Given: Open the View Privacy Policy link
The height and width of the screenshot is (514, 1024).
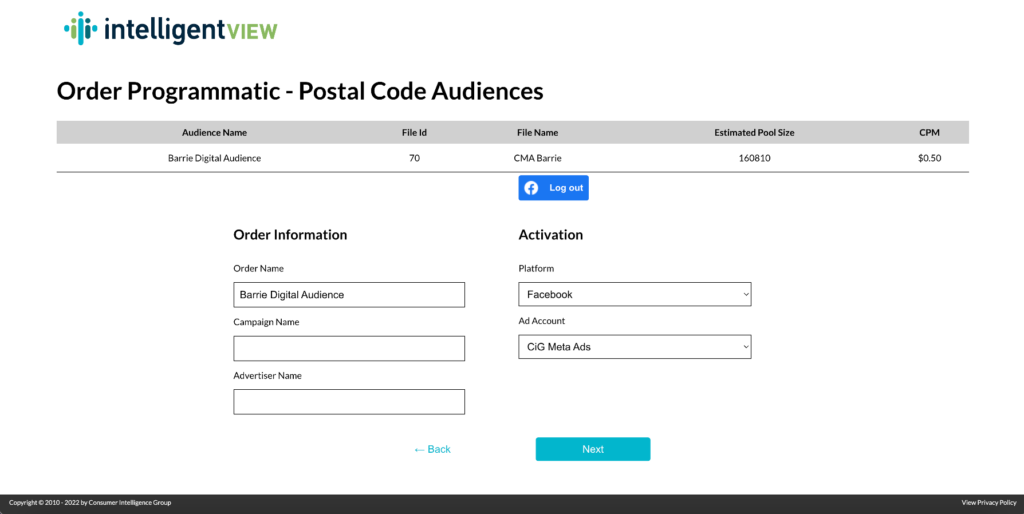Looking at the screenshot, I should tap(989, 503).
